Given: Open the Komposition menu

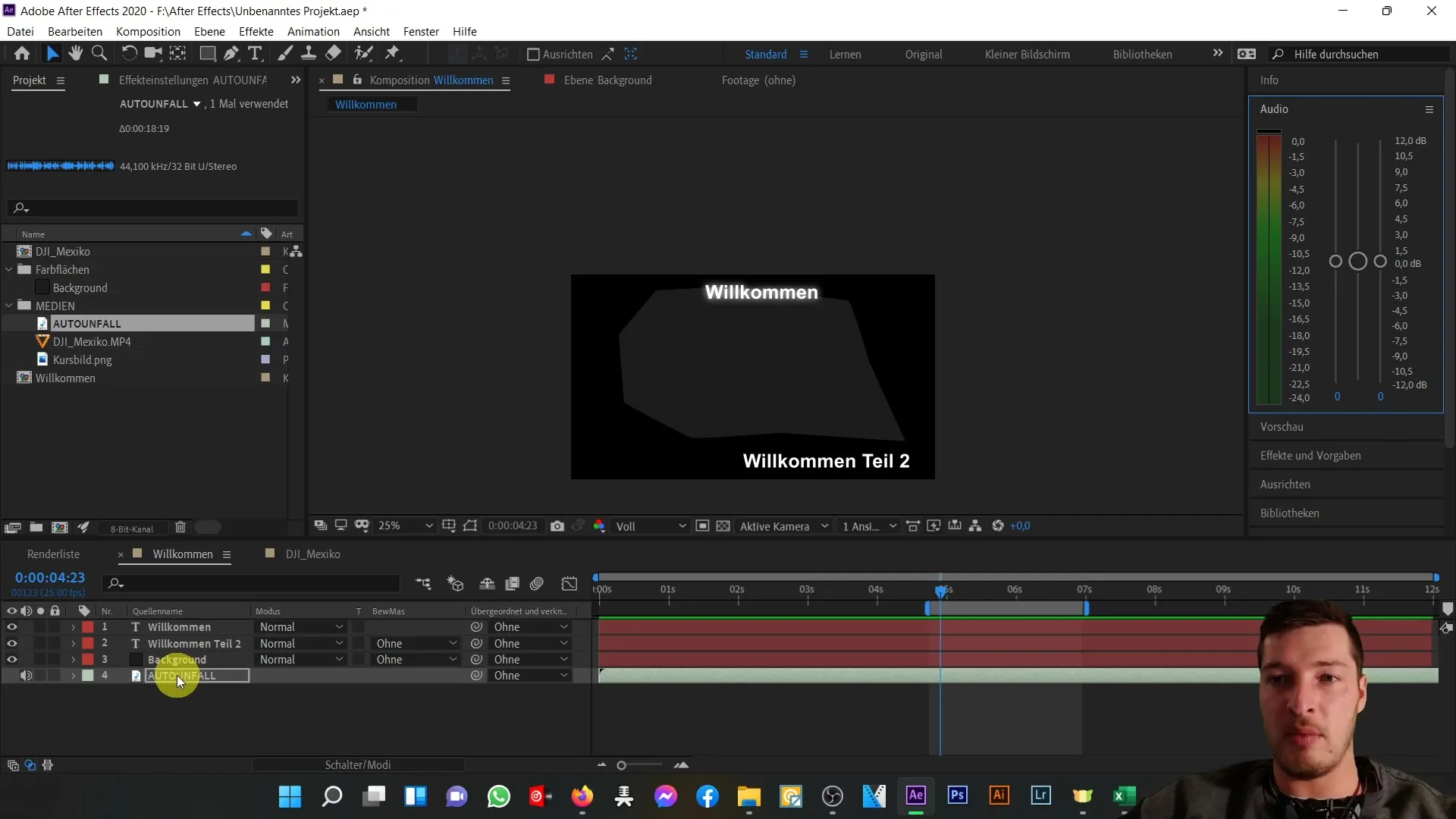Looking at the screenshot, I should [x=148, y=31].
